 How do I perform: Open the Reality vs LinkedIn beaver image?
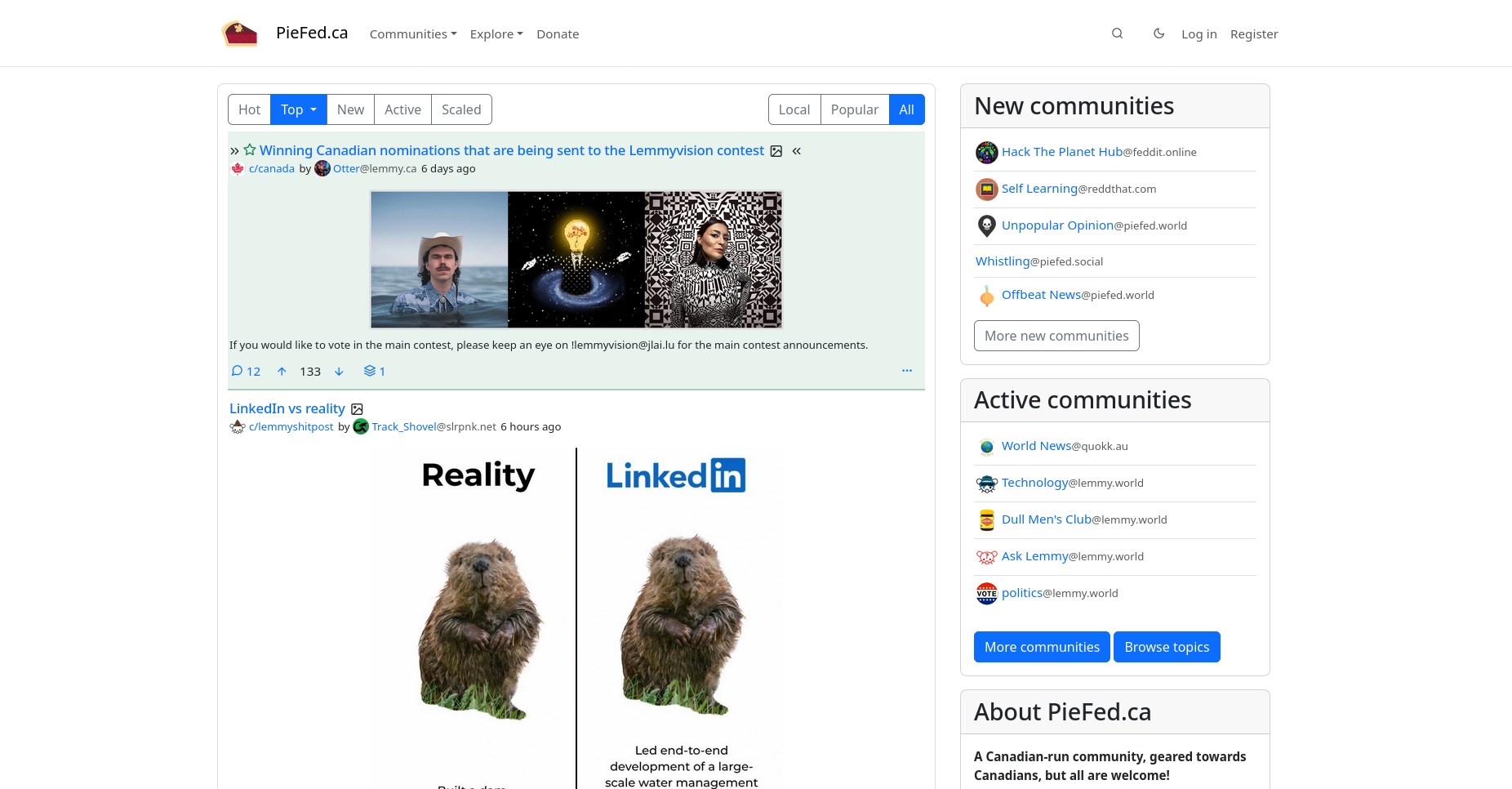point(576,618)
